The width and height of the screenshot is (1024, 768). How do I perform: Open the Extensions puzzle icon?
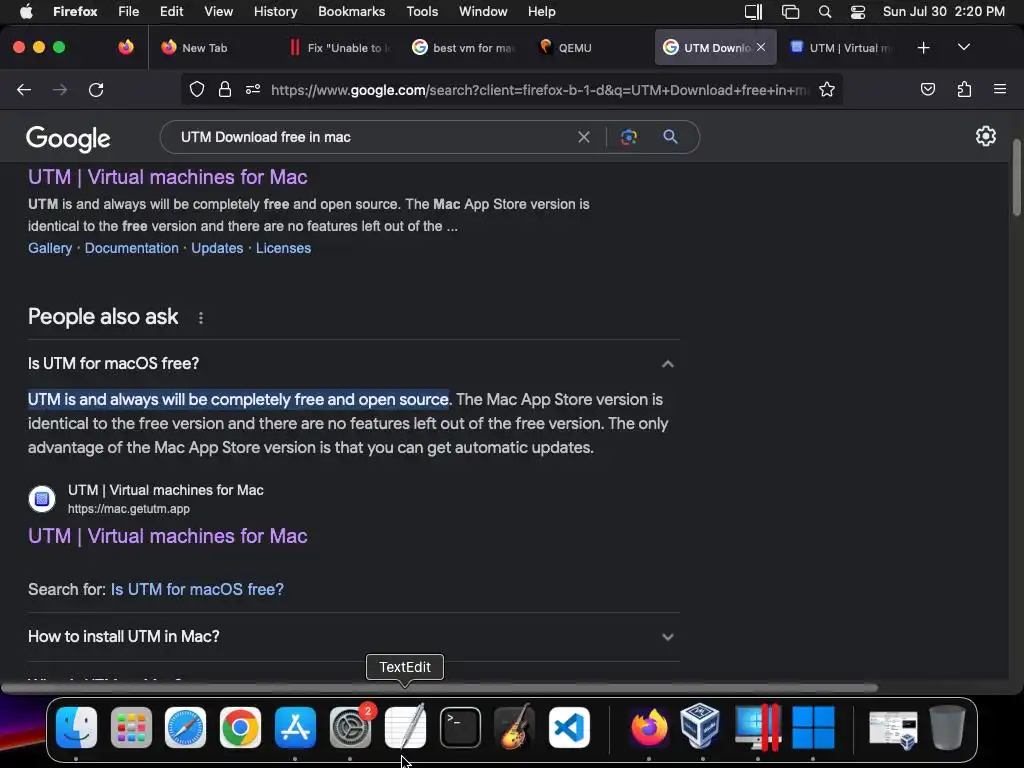(x=964, y=89)
